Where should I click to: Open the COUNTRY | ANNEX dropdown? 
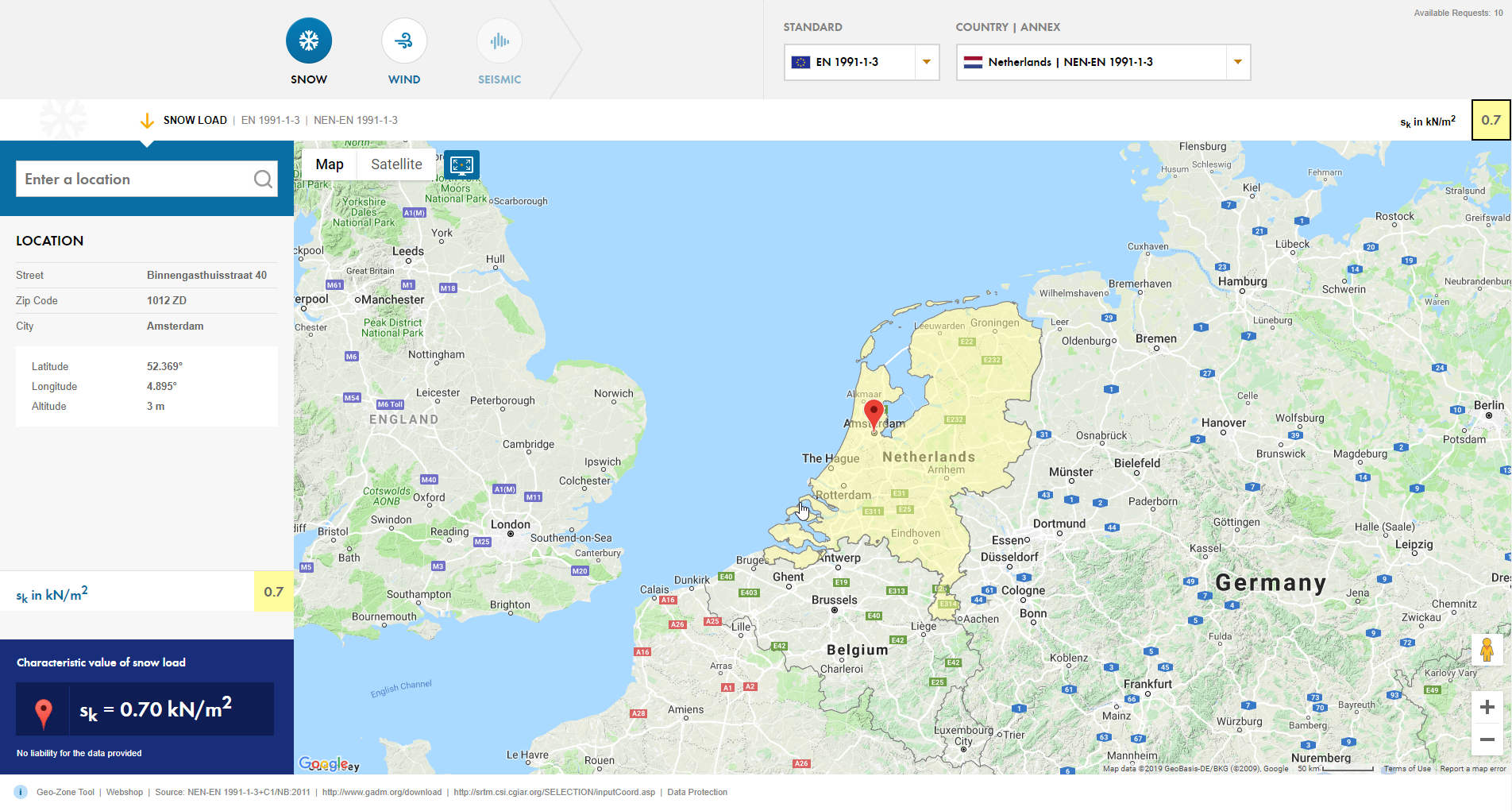tap(1237, 62)
